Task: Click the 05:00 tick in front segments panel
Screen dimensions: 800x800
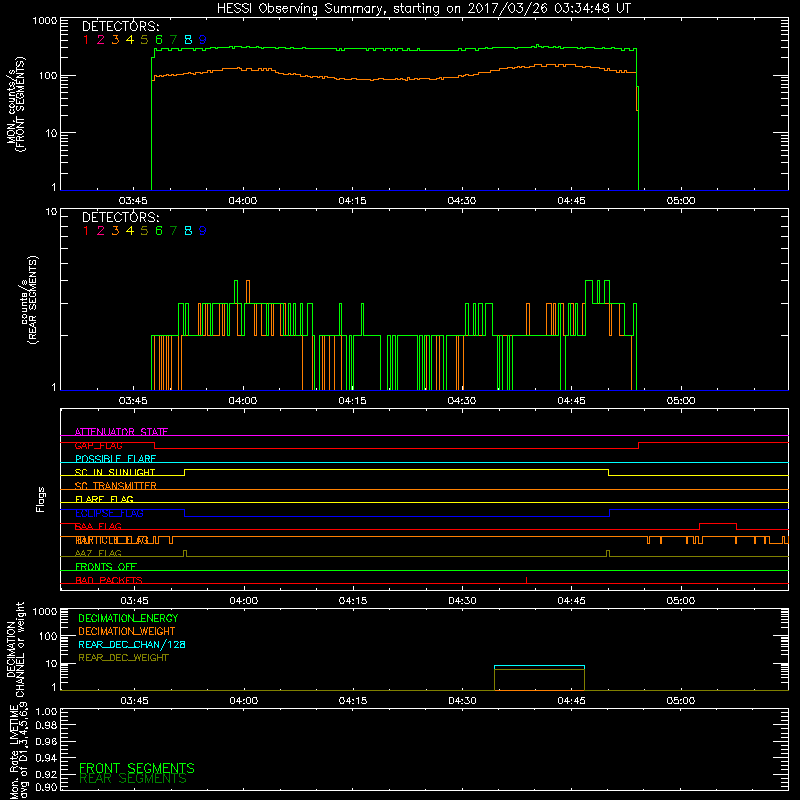Action: point(681,201)
